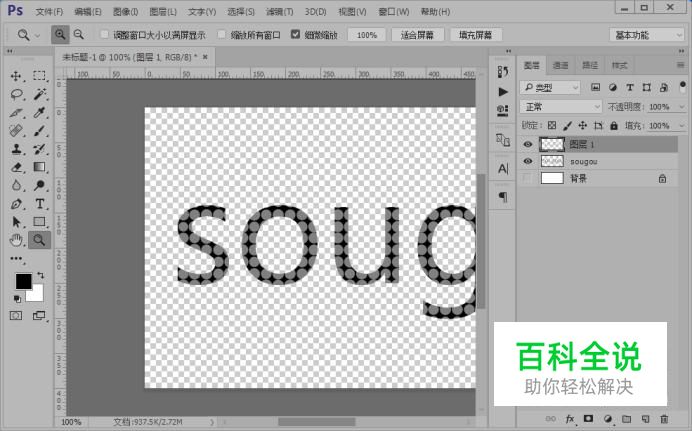Click Zoom In mode in options bar
Viewport: 692px width, 431px height.
60,34
